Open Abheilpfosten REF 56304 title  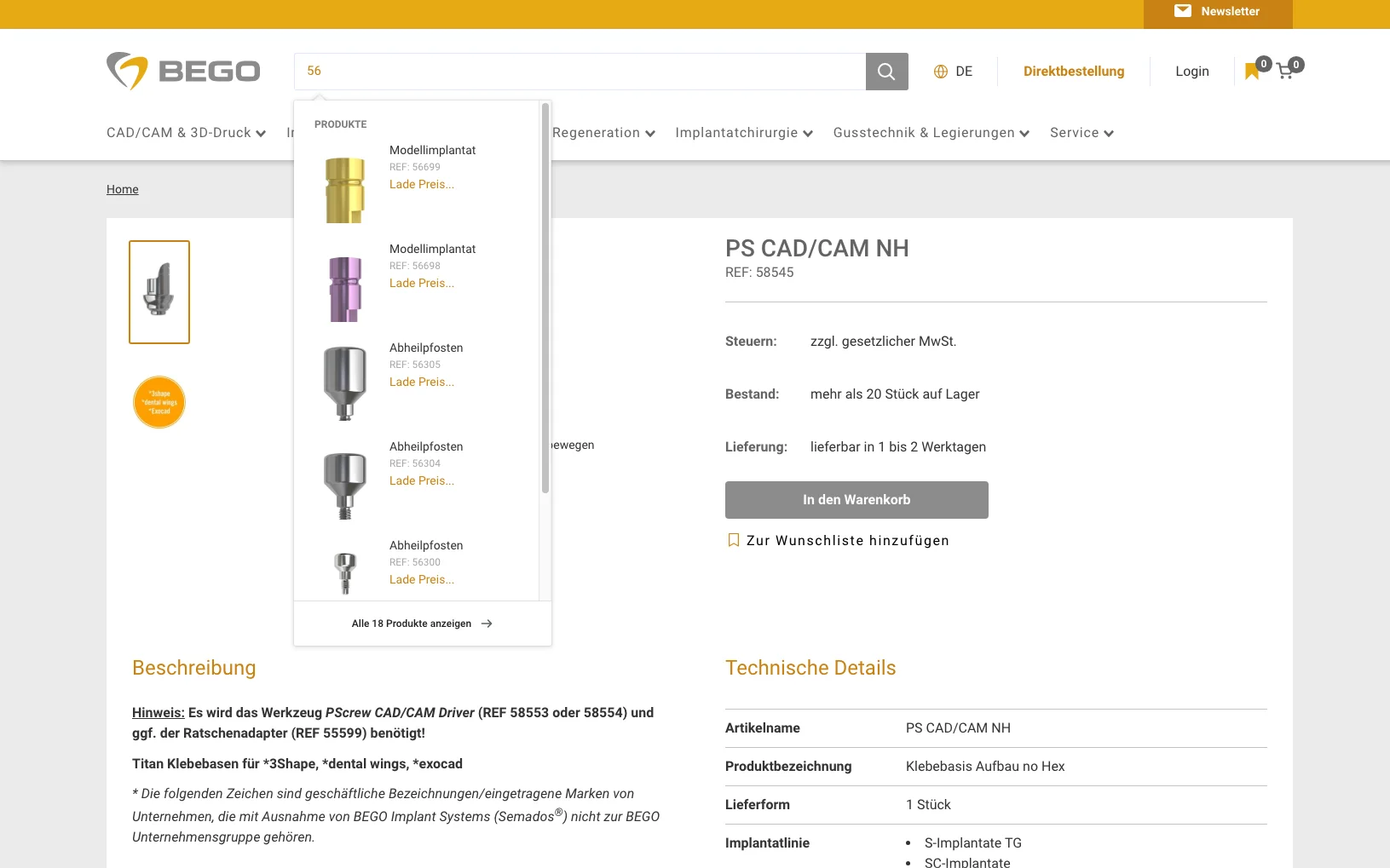426,446
